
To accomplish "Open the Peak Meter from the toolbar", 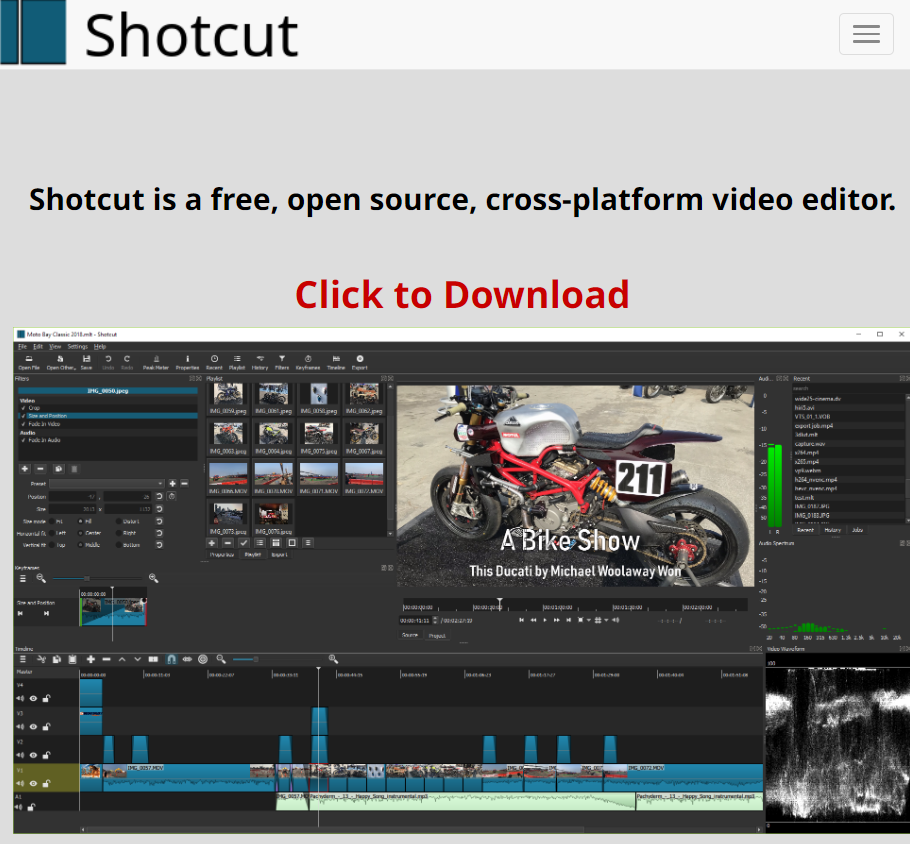I will (x=156, y=362).
